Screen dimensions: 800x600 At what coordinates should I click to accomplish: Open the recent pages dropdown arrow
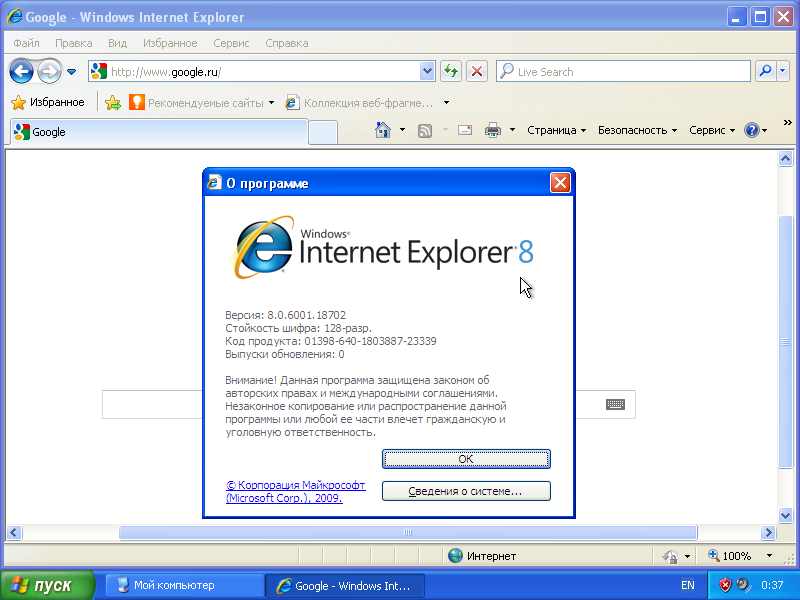[71, 72]
